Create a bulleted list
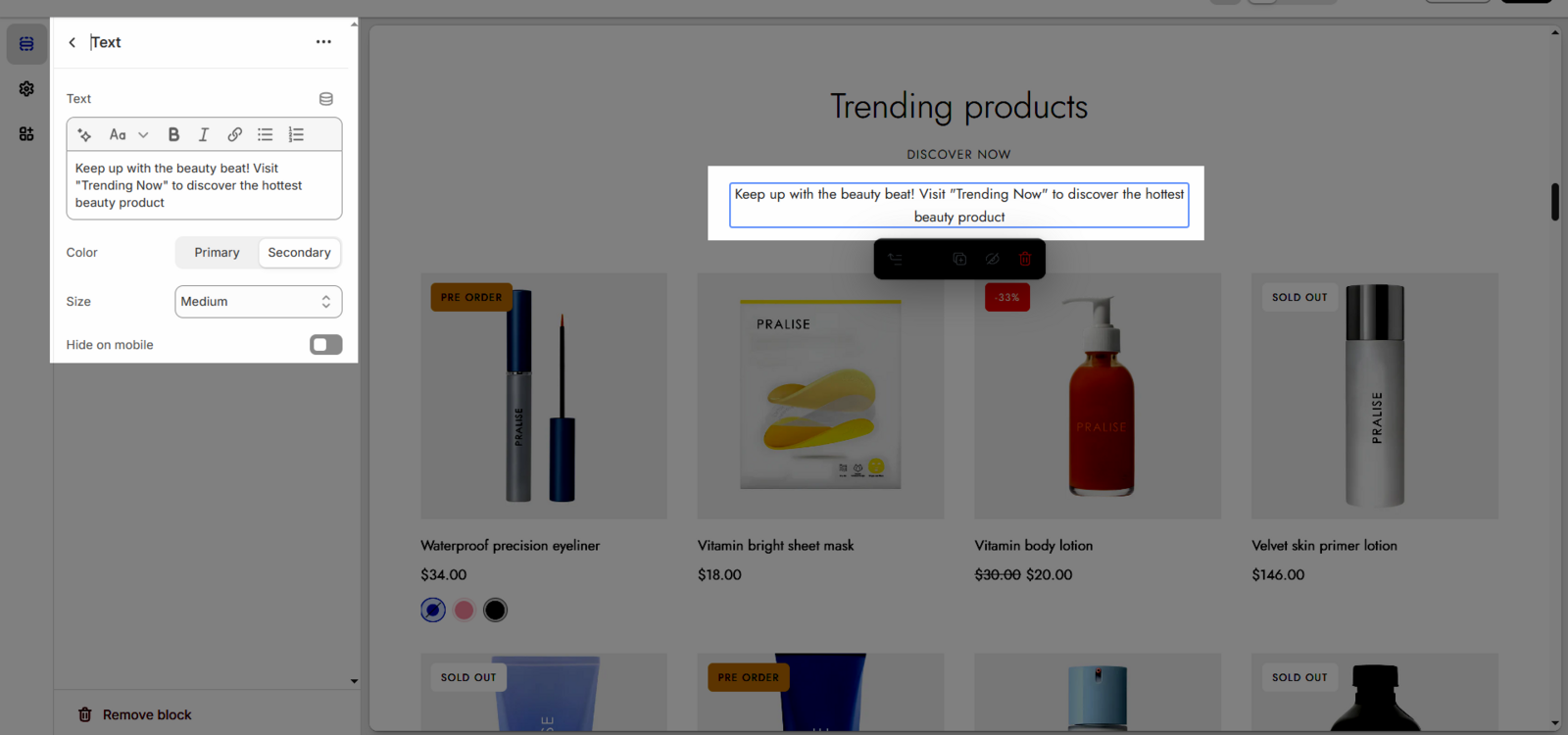This screenshot has width=1568, height=735. 265,135
